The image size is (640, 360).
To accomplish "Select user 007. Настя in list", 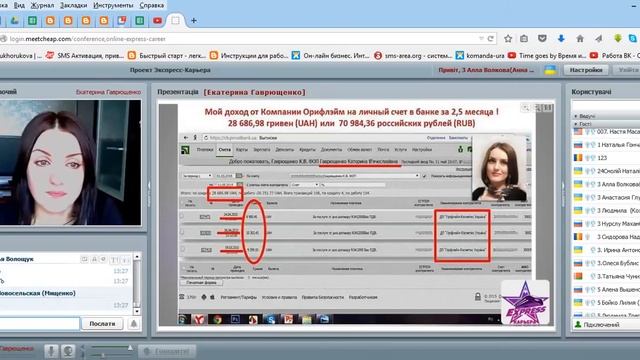I will click(x=607, y=132).
